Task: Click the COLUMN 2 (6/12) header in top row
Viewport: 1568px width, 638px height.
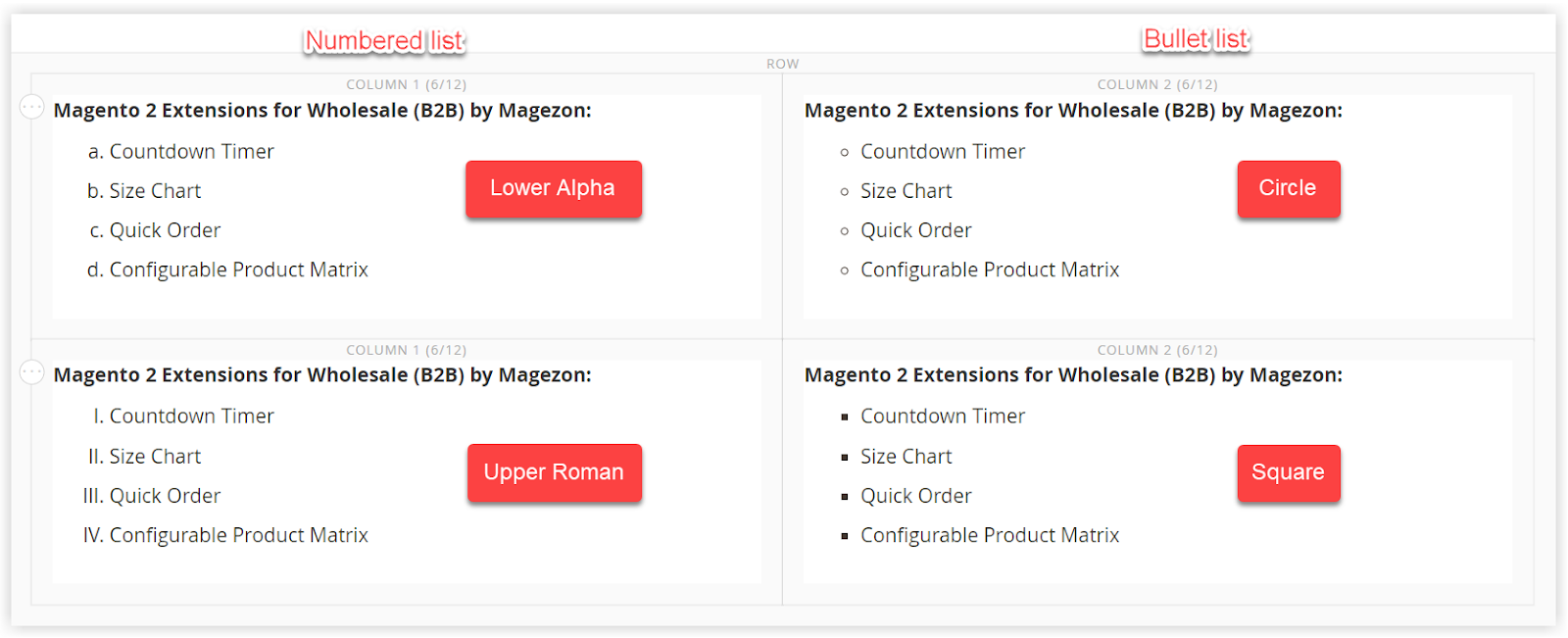Action: click(1156, 84)
